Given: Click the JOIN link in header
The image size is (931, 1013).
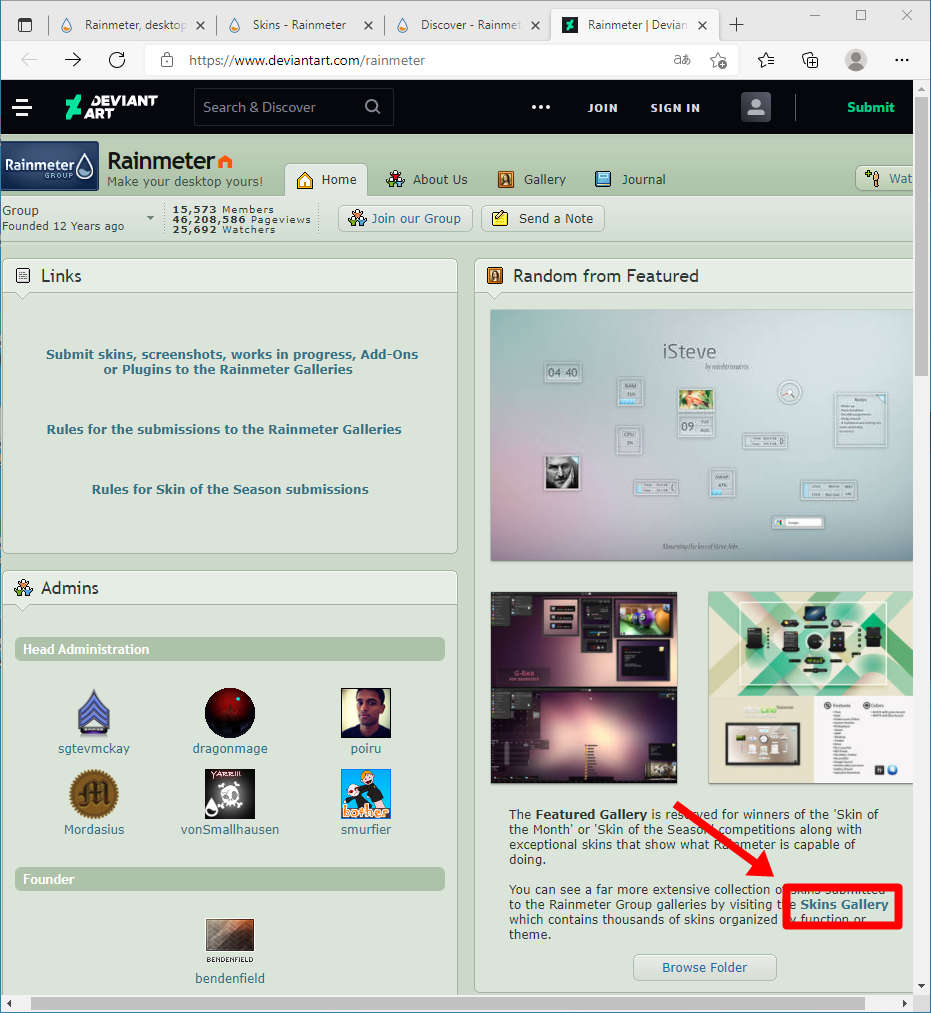Looking at the screenshot, I should [603, 108].
